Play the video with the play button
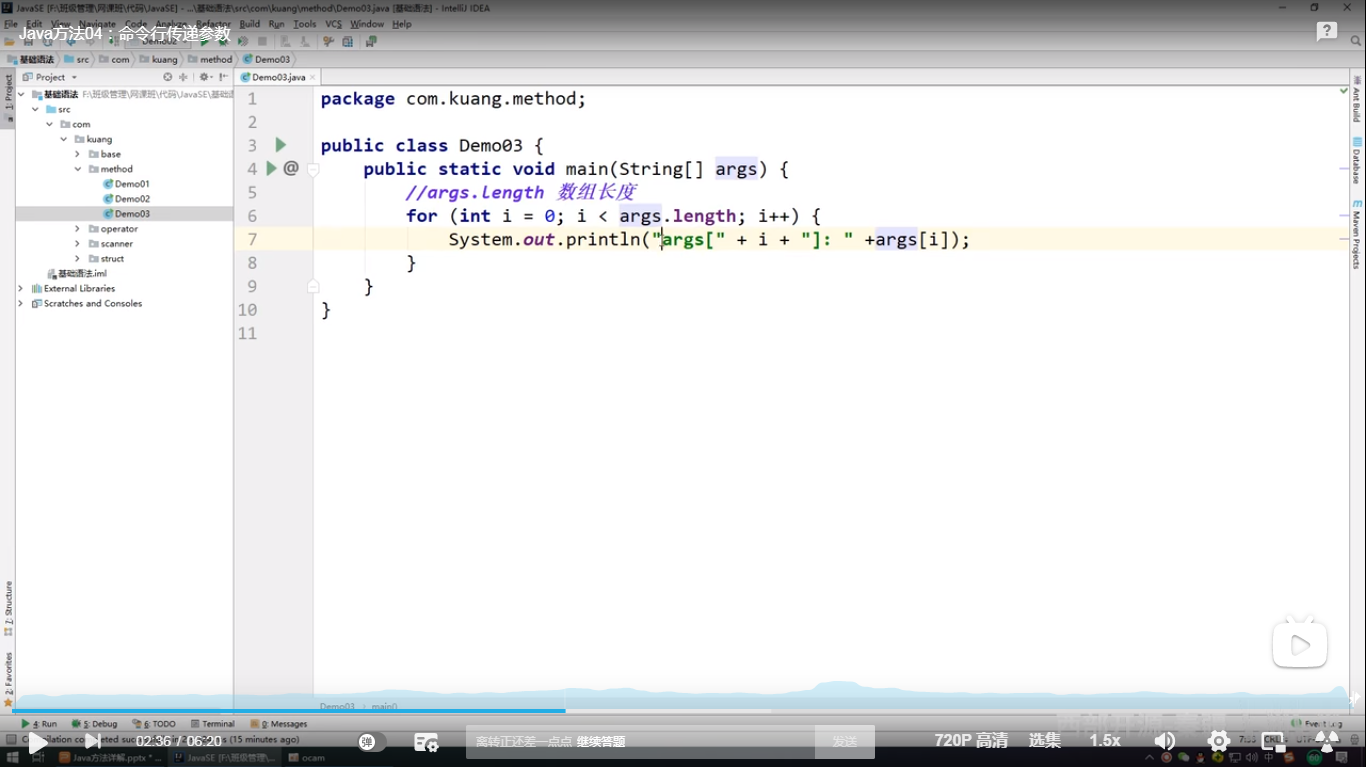 pos(37,742)
